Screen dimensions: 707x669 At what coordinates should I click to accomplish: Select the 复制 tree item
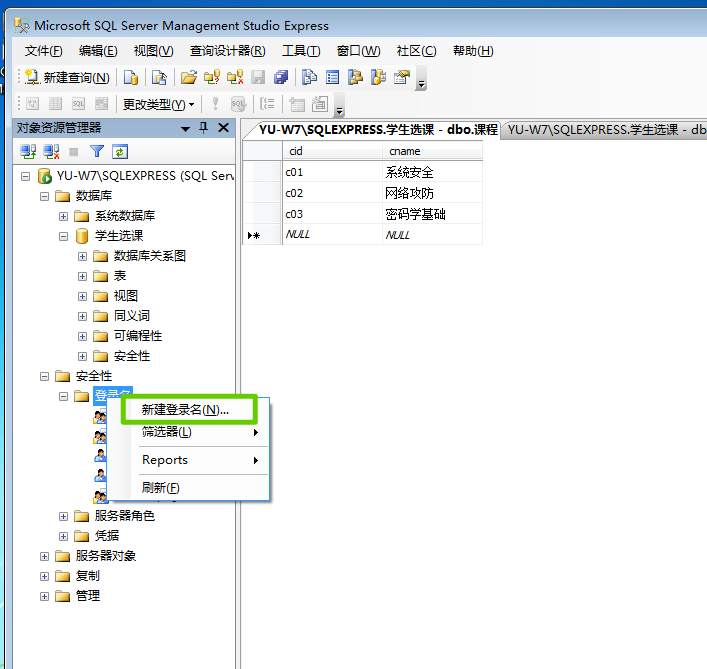87,576
